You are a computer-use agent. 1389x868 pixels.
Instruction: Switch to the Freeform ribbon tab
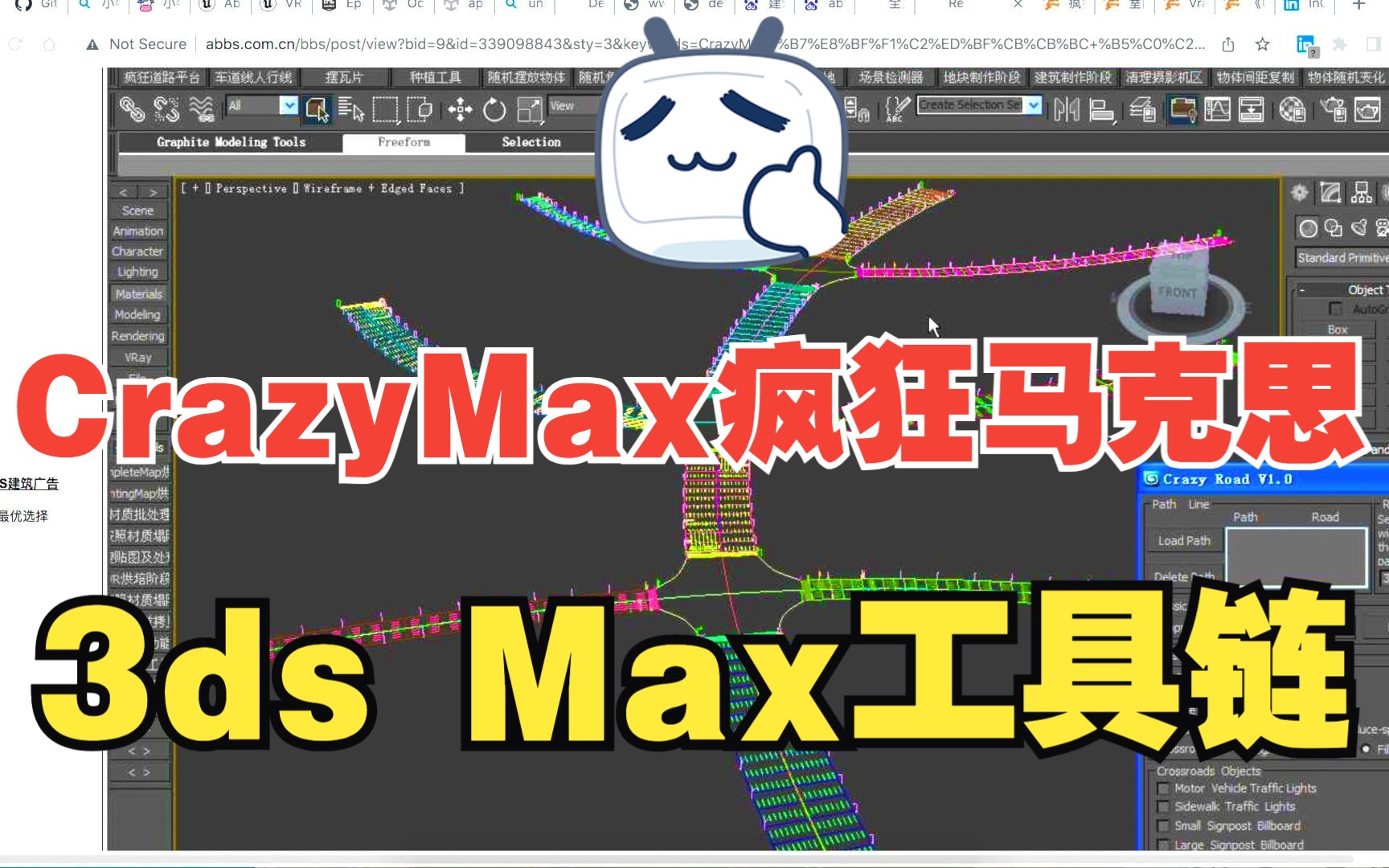404,142
